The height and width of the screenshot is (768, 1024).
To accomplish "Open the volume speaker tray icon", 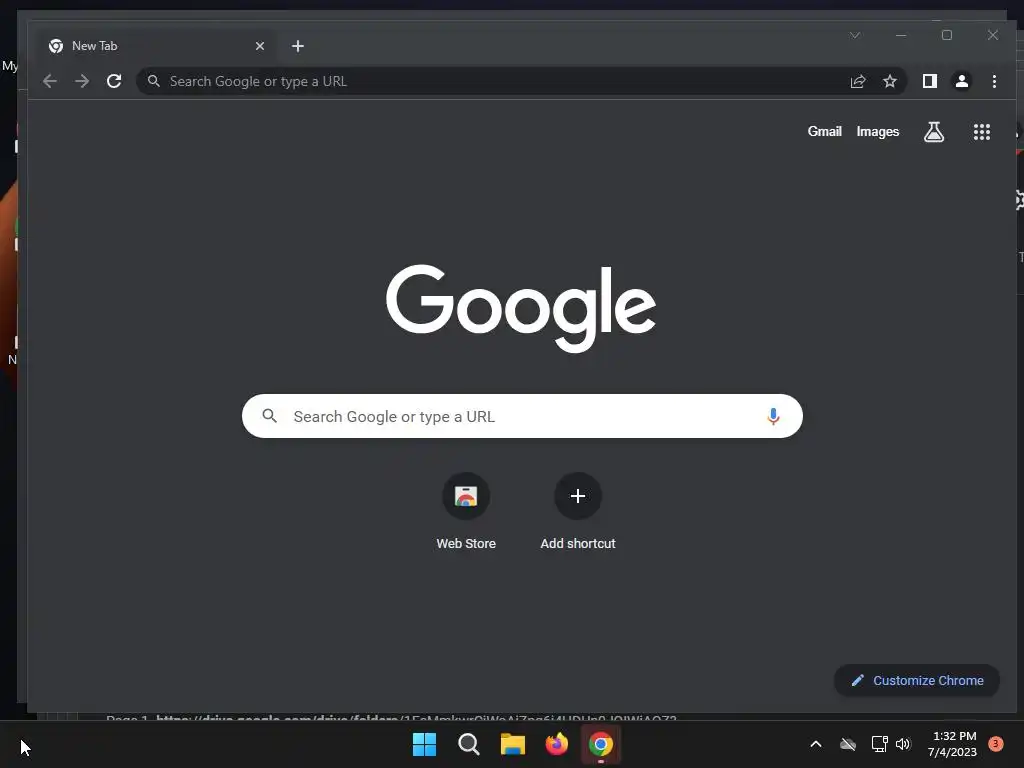I will (x=903, y=744).
